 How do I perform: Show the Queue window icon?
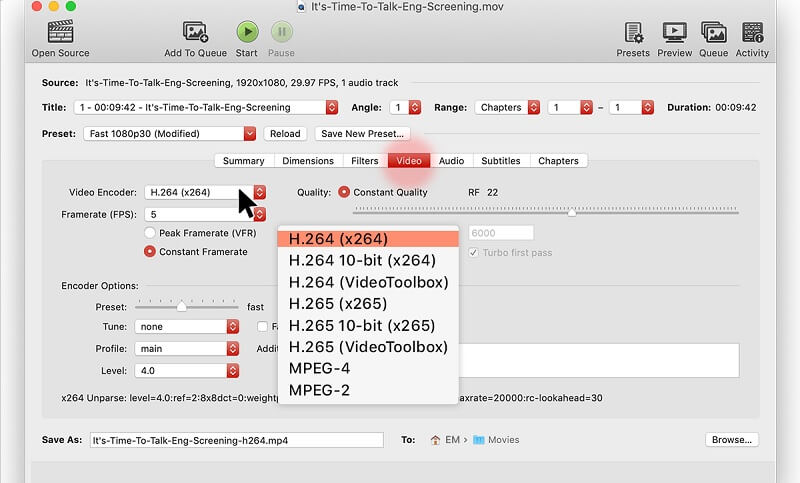click(713, 32)
